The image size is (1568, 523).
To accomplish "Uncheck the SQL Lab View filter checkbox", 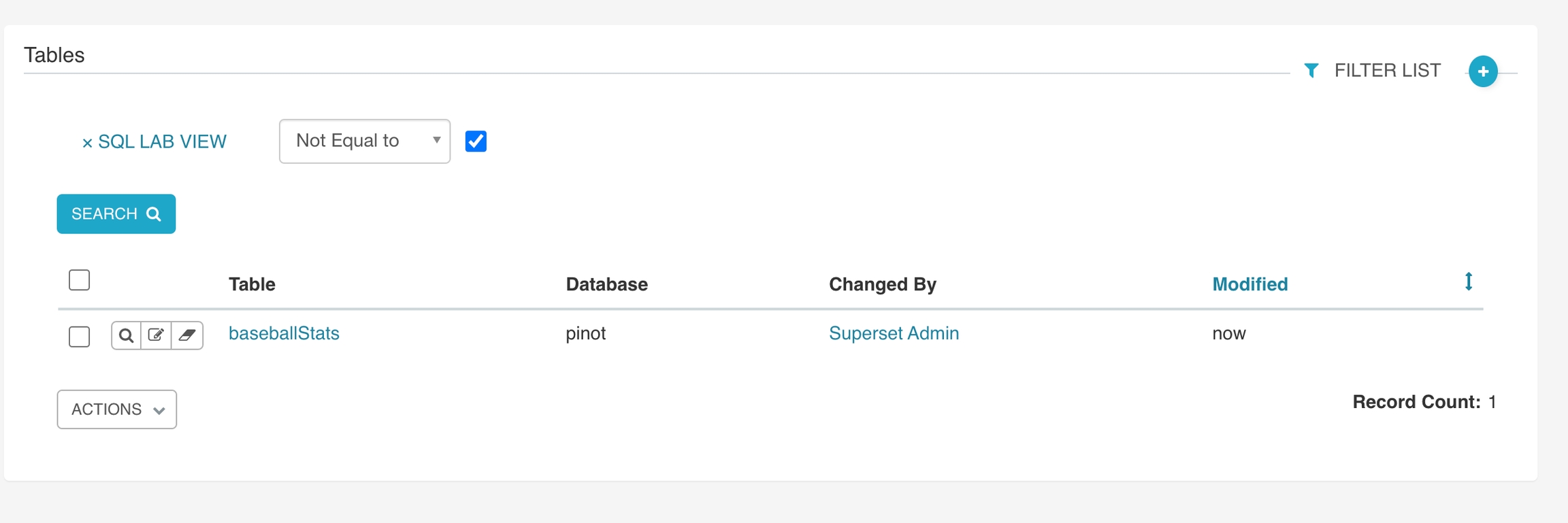I will point(476,141).
